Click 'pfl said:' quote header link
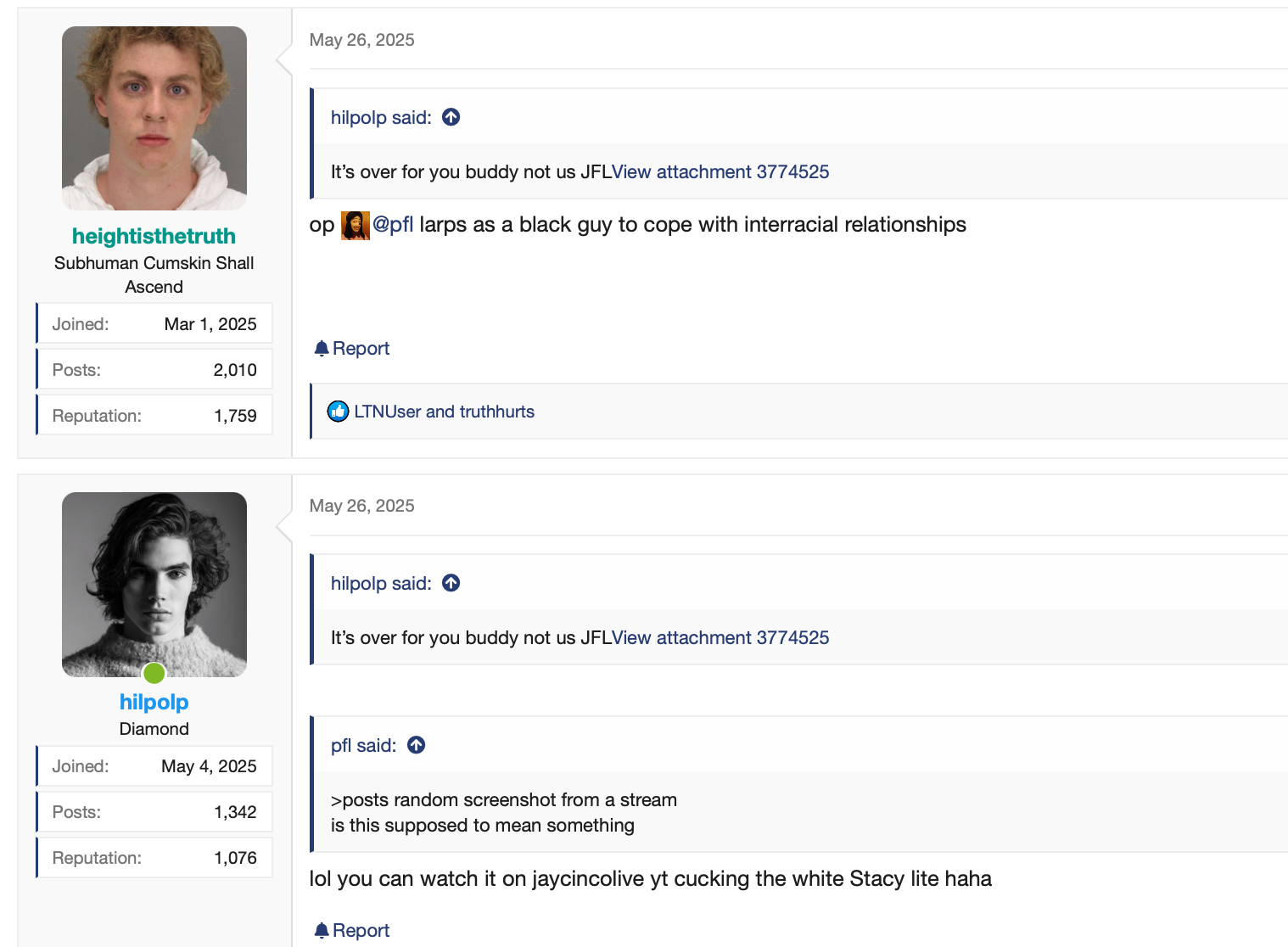The height and width of the screenshot is (947, 1288). point(364,745)
